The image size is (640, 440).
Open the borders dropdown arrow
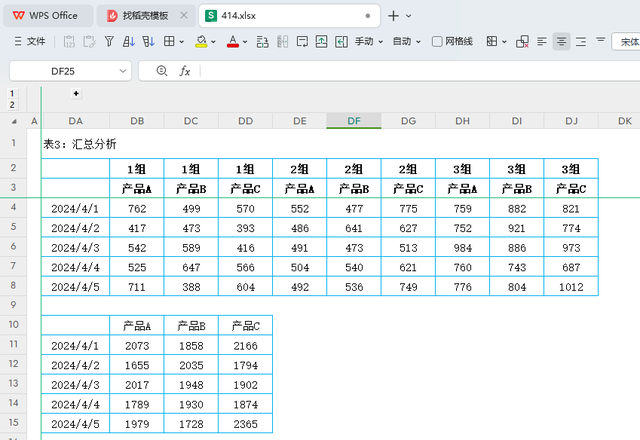[182, 42]
